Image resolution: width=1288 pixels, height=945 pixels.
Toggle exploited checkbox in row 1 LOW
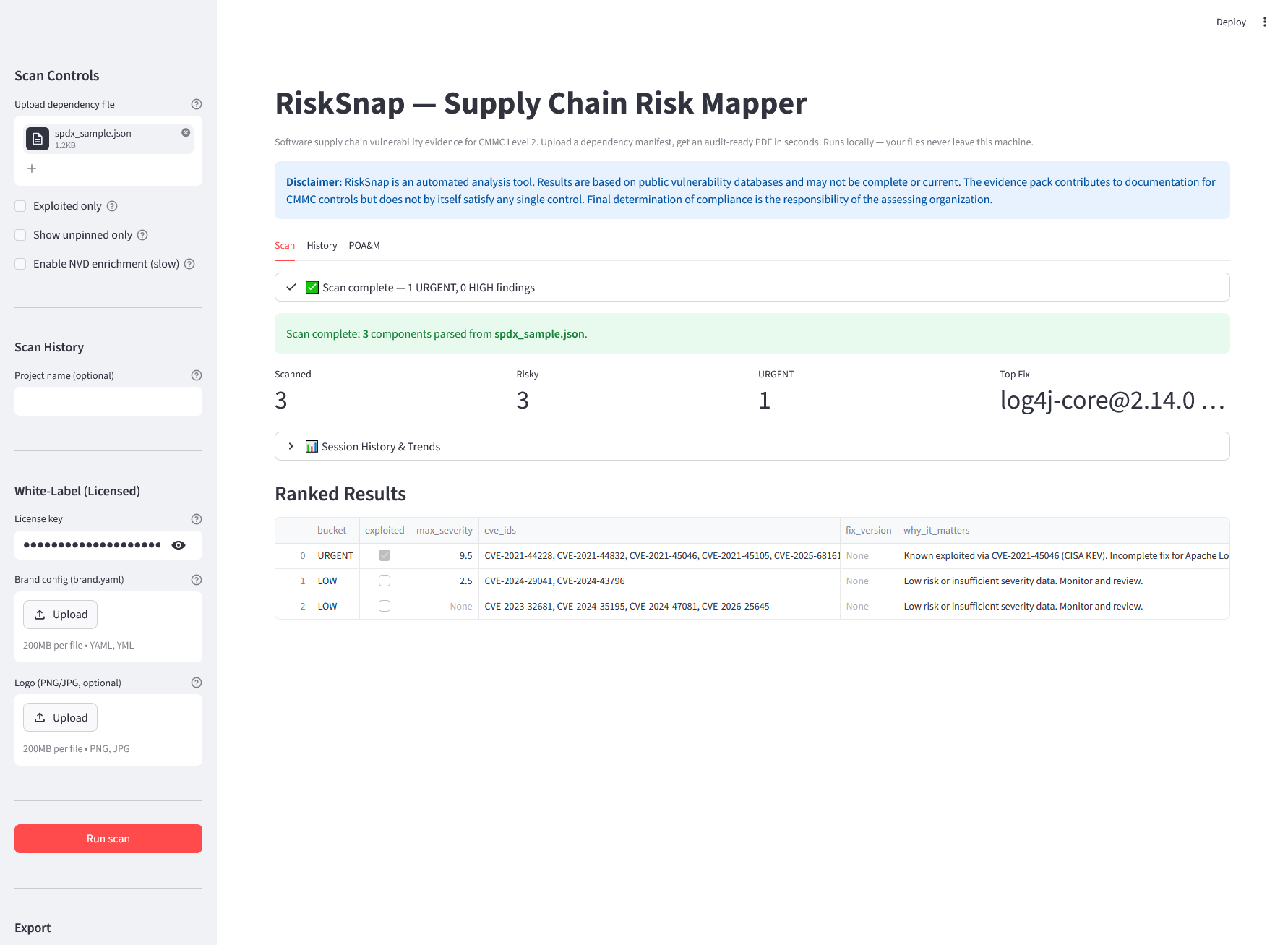pyautogui.click(x=385, y=581)
